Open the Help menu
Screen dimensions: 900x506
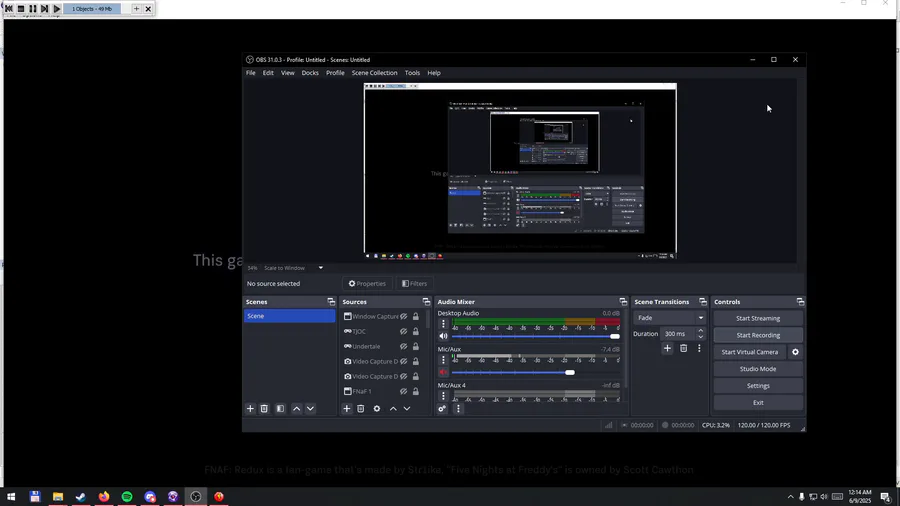pos(434,73)
